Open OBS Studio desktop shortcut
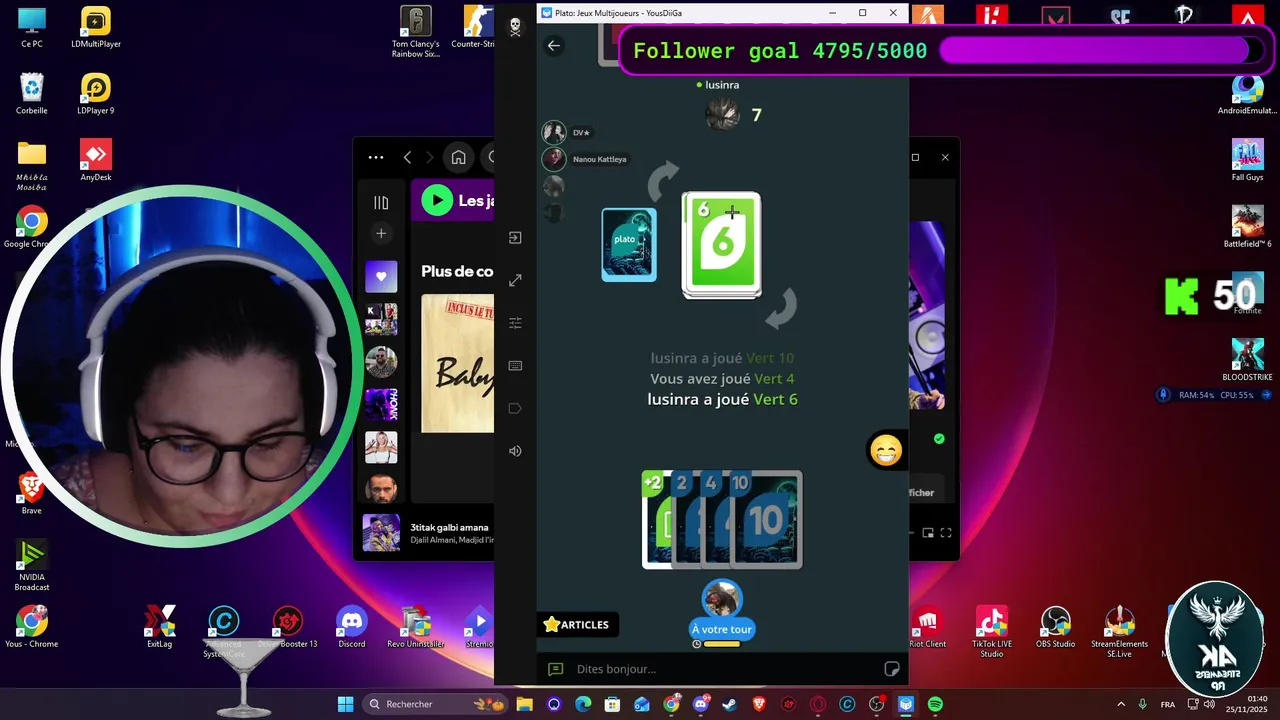Viewport: 1280px width, 720px height. pos(1055,628)
